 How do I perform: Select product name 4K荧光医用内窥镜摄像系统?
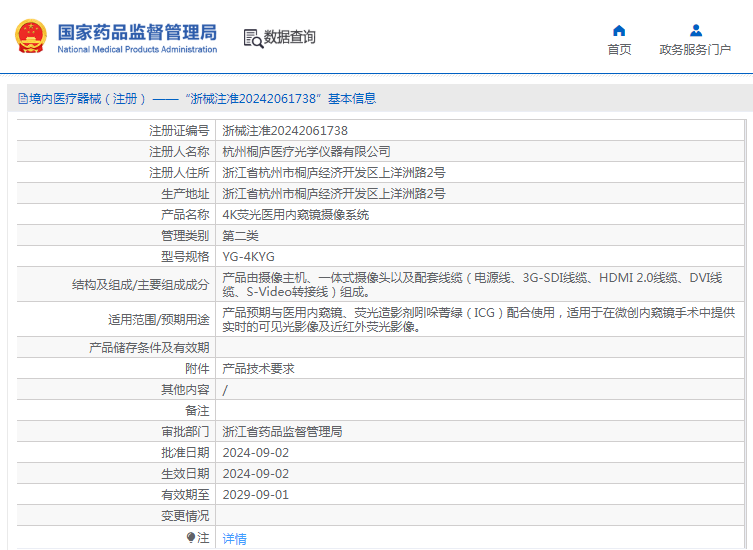295,215
